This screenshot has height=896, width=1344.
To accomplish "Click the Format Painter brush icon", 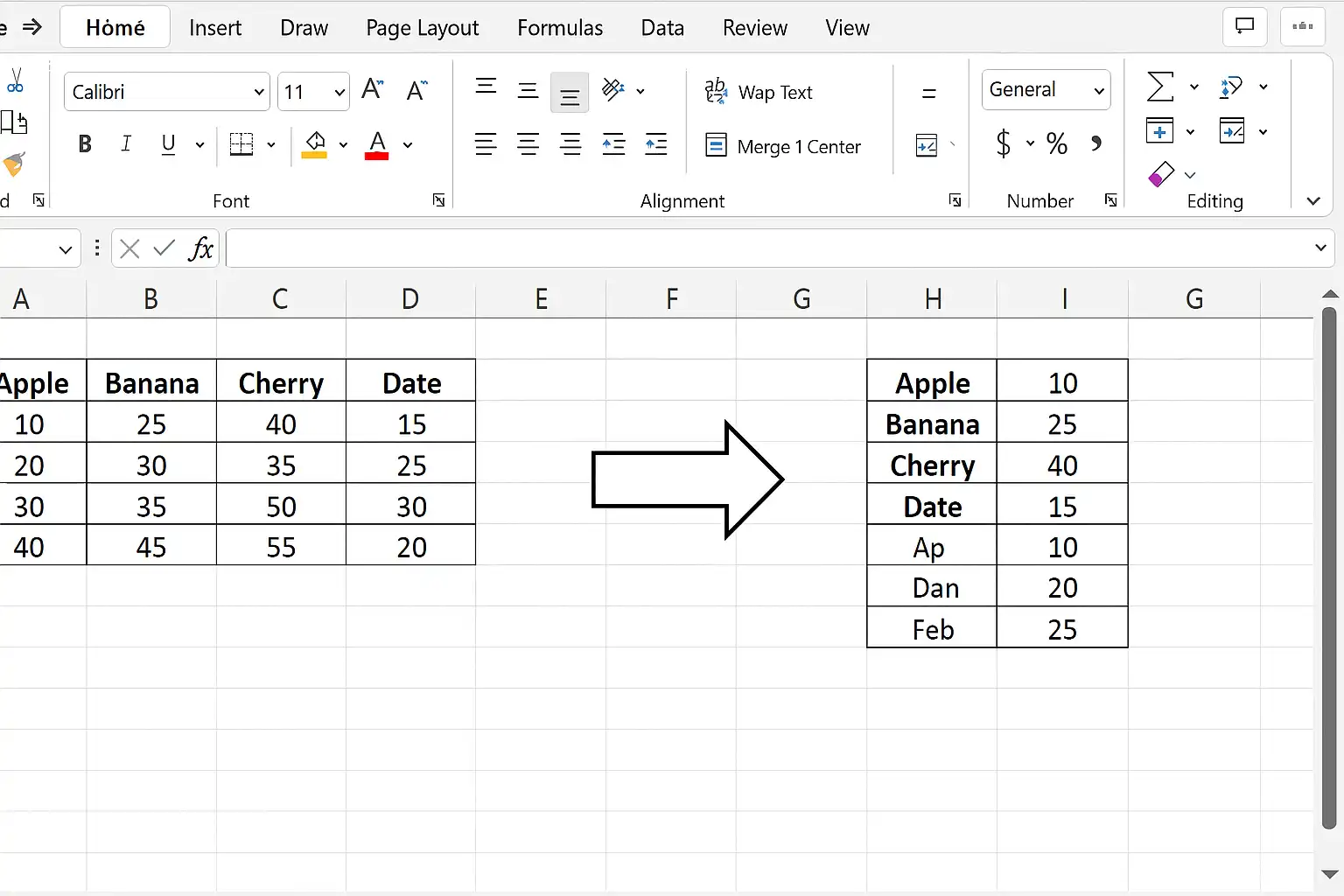I will (x=13, y=164).
